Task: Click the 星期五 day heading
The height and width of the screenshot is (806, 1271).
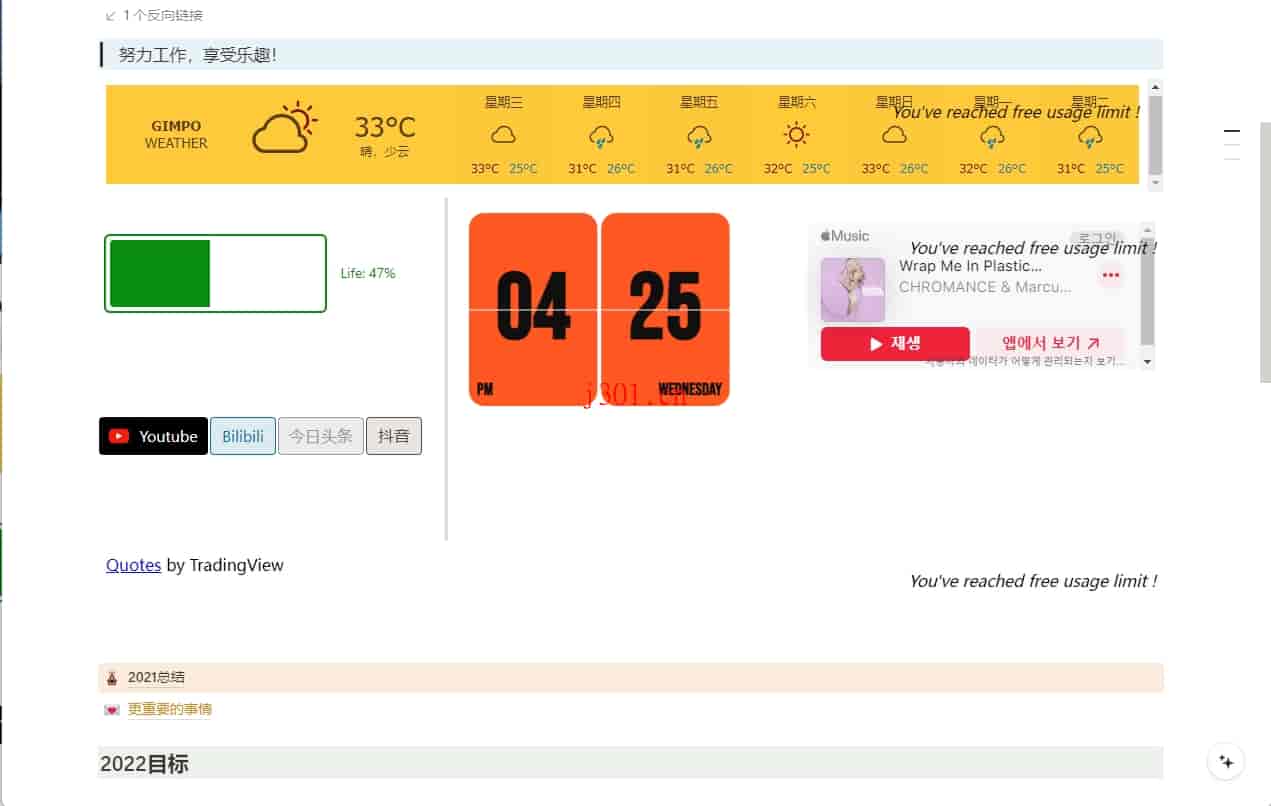Action: (699, 102)
